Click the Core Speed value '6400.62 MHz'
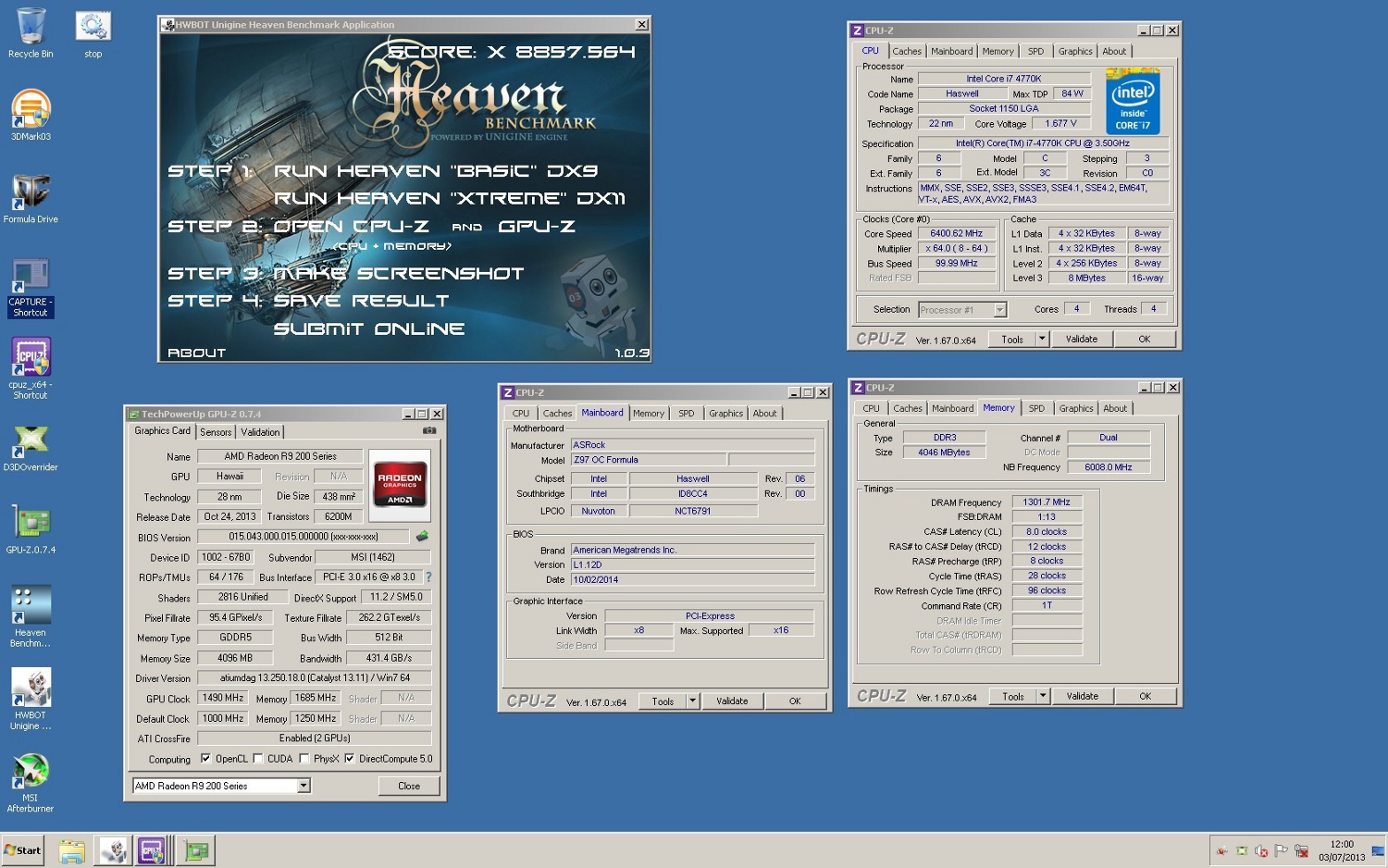 pos(957,234)
